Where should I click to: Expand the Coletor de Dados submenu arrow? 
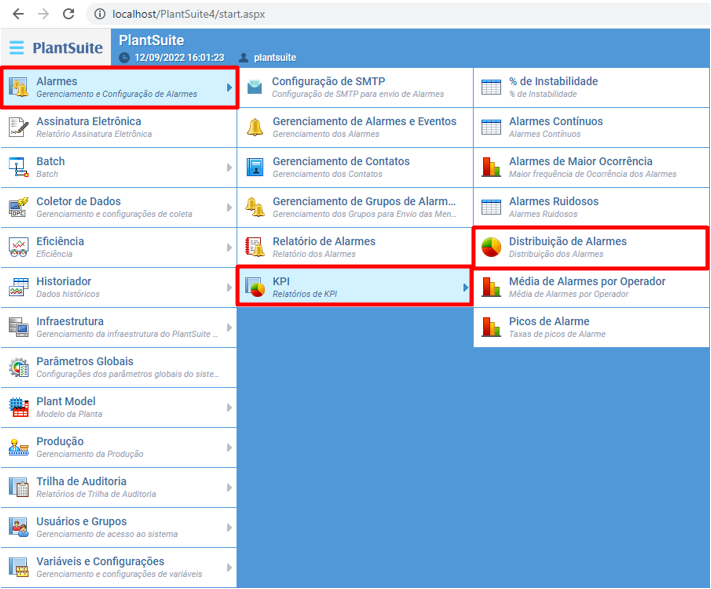[229, 208]
